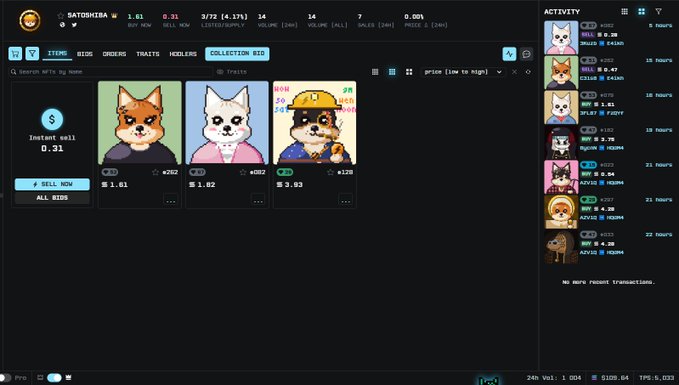Image resolution: width=679 pixels, height=385 pixels.
Task: Click the 3/72 (4.17%) listed/supply stat
Action: 224,20
